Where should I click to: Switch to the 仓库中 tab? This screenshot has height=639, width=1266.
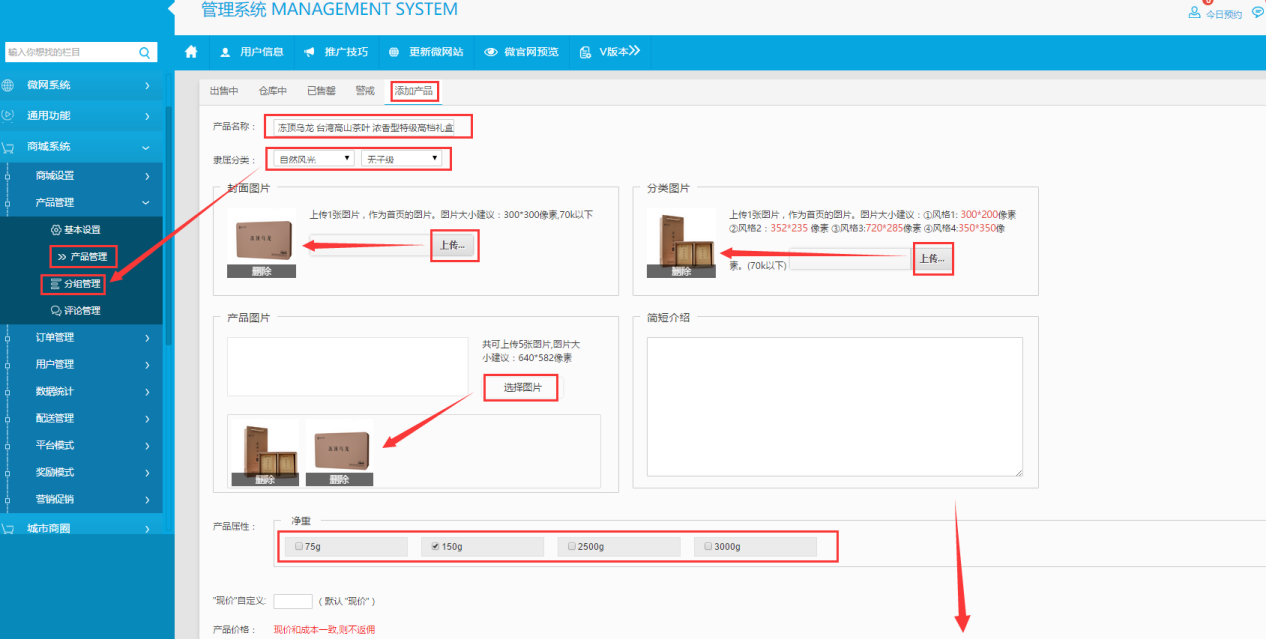tap(272, 91)
